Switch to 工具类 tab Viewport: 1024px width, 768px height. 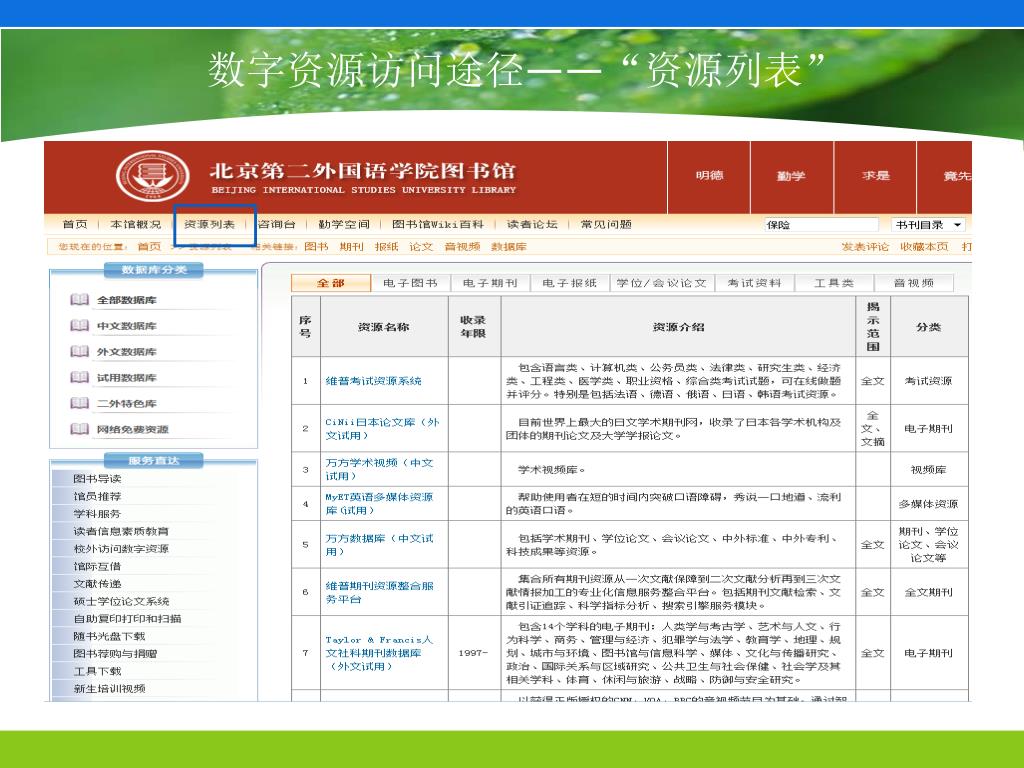coord(834,283)
